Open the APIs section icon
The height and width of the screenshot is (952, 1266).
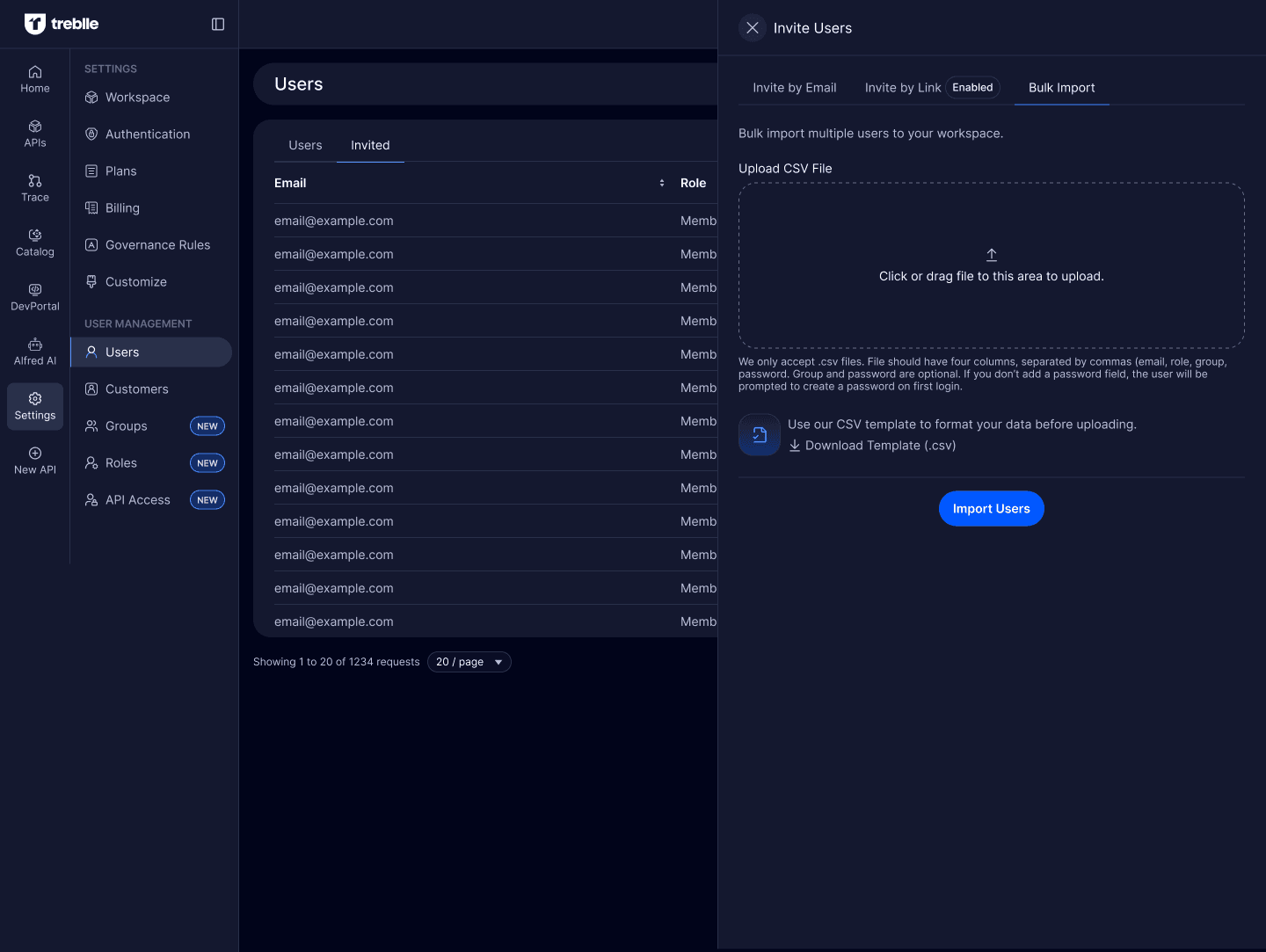[35, 134]
